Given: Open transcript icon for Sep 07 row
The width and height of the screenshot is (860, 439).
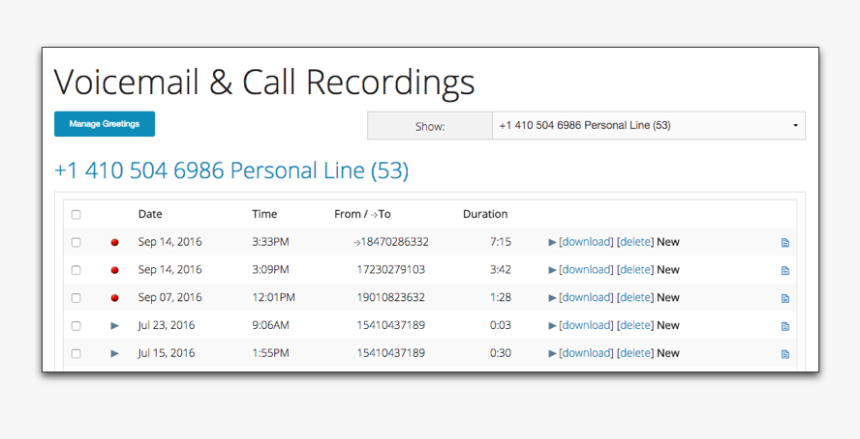Looking at the screenshot, I should click(785, 298).
